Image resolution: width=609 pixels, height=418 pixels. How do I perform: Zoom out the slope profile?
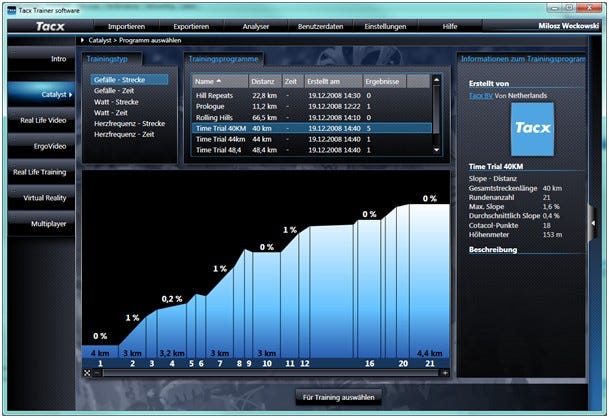tap(97, 373)
